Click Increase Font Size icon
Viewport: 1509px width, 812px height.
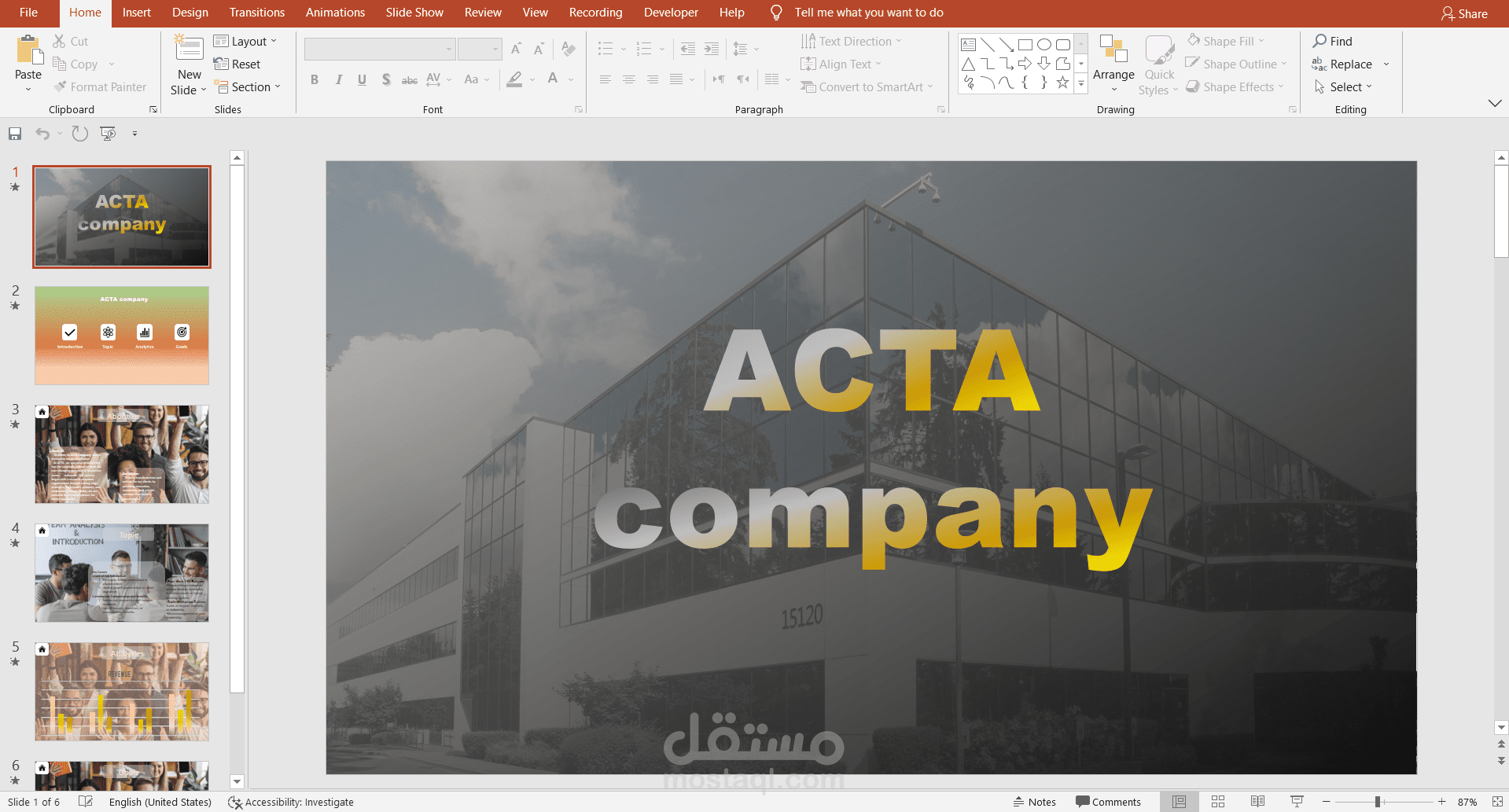pos(516,49)
